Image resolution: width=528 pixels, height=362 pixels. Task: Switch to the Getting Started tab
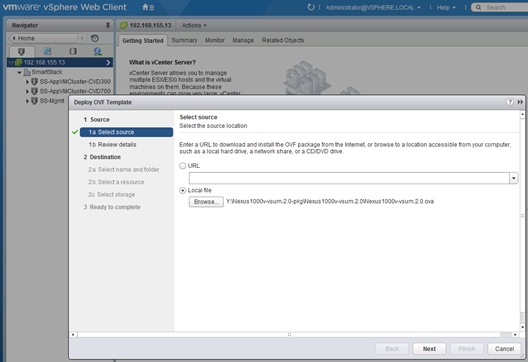click(x=143, y=40)
